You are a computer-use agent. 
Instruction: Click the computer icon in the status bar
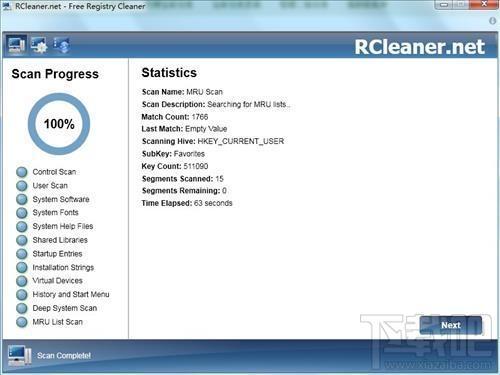(x=20, y=356)
